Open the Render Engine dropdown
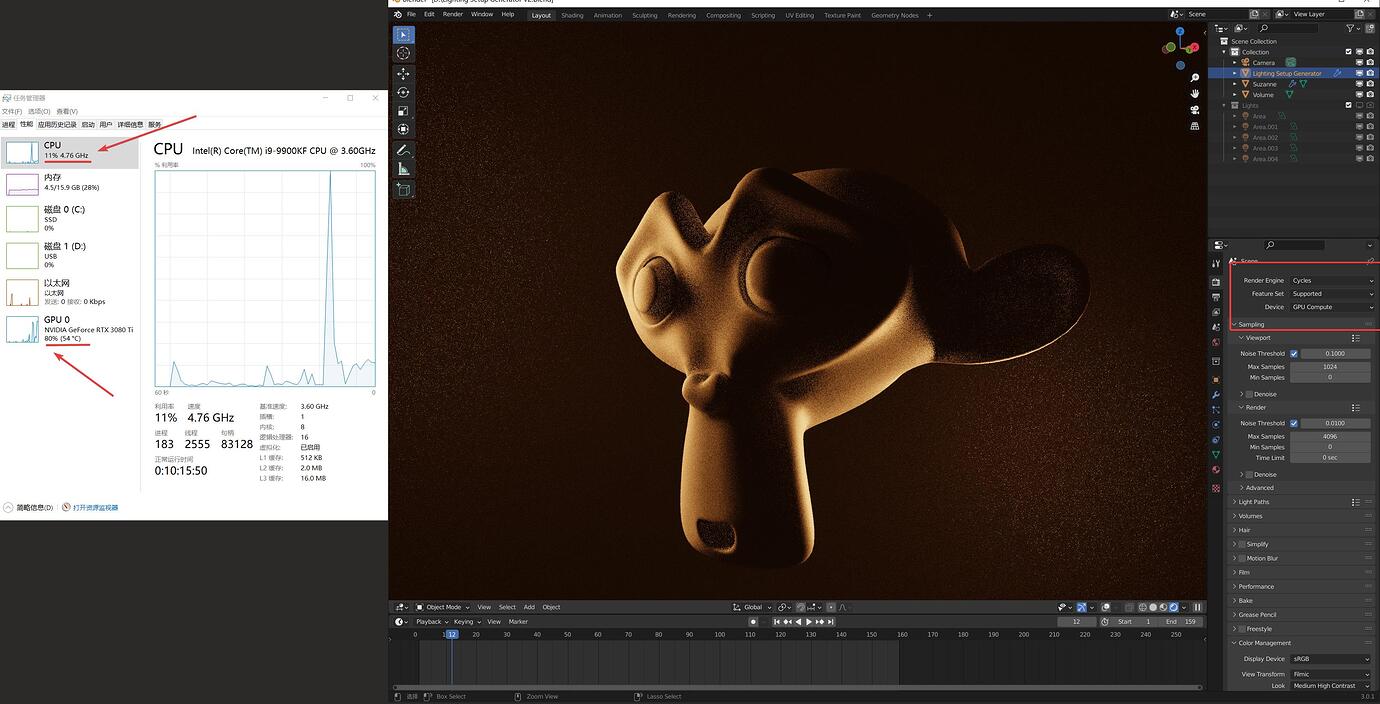 click(1330, 280)
